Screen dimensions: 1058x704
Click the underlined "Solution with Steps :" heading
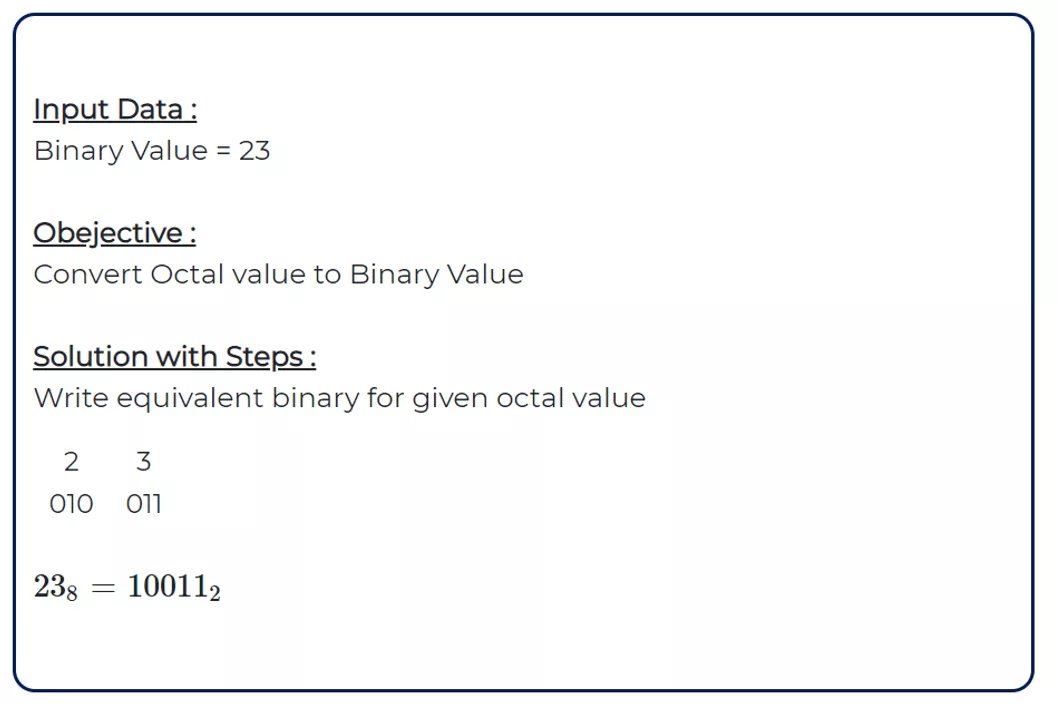point(174,357)
